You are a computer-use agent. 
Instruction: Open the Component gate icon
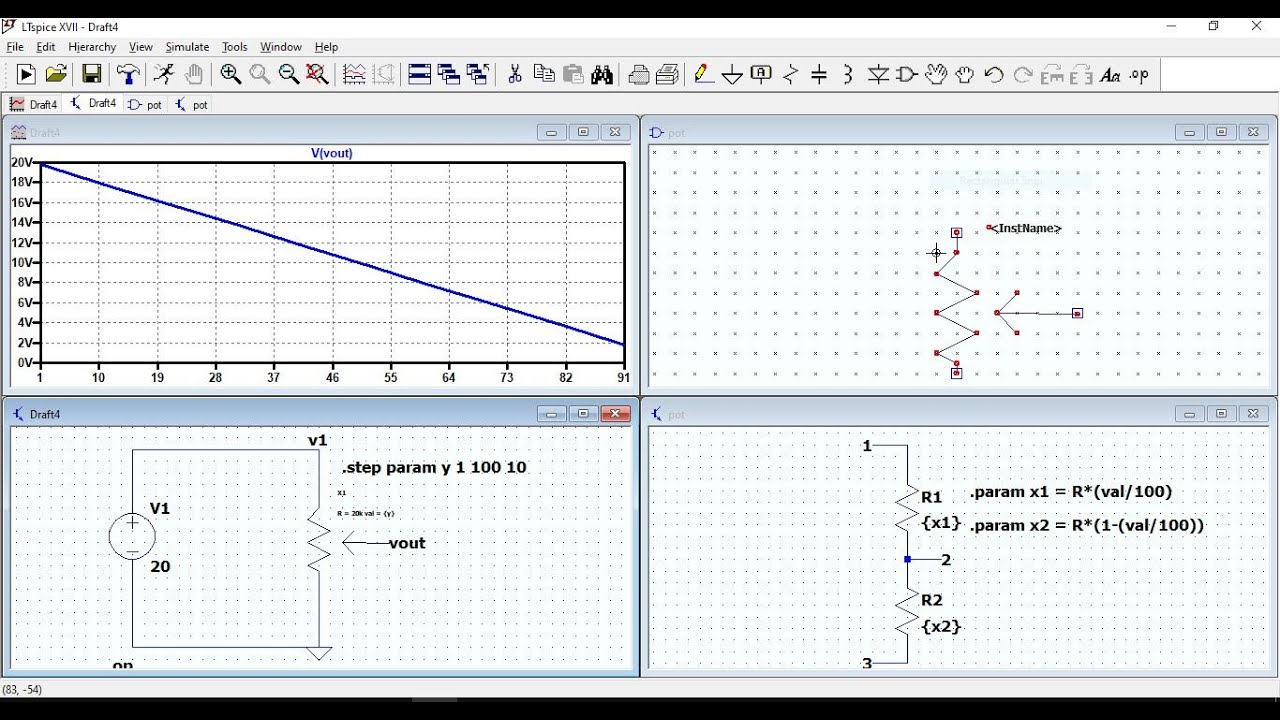point(907,74)
